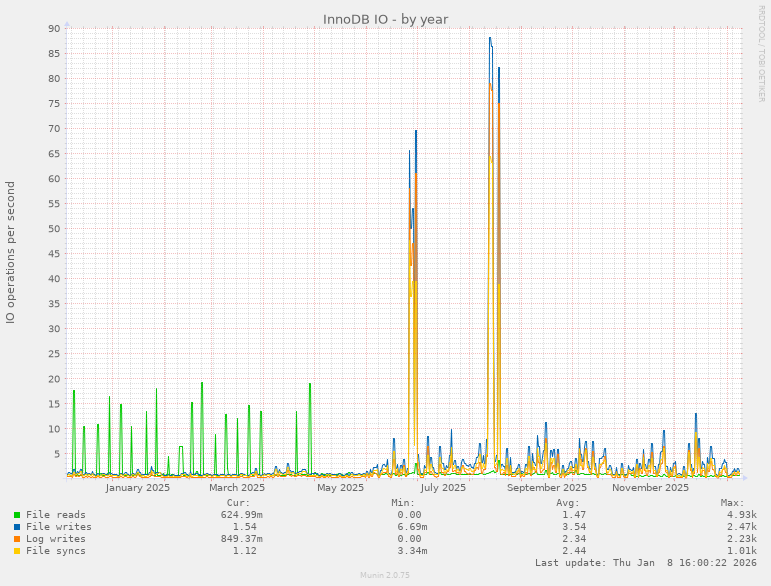
Task: Click File writes current value 1.54
Action: [x=244, y=527]
